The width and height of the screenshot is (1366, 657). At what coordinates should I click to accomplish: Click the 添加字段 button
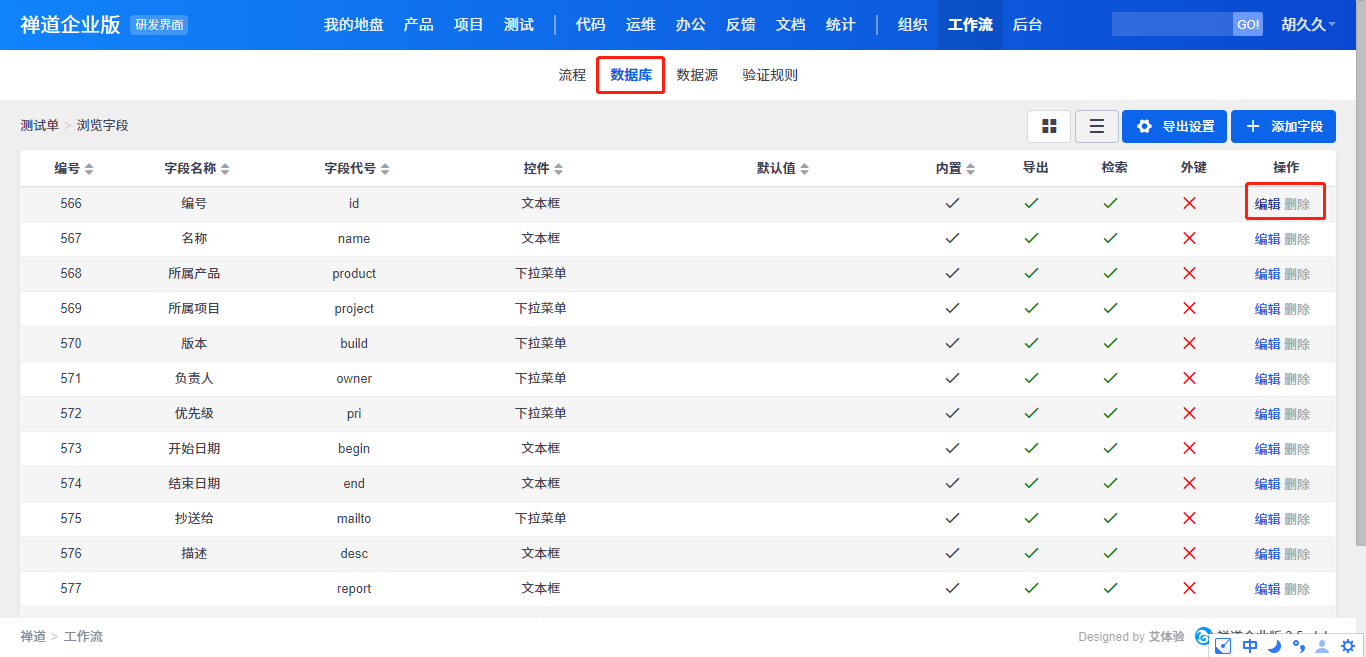point(1283,127)
